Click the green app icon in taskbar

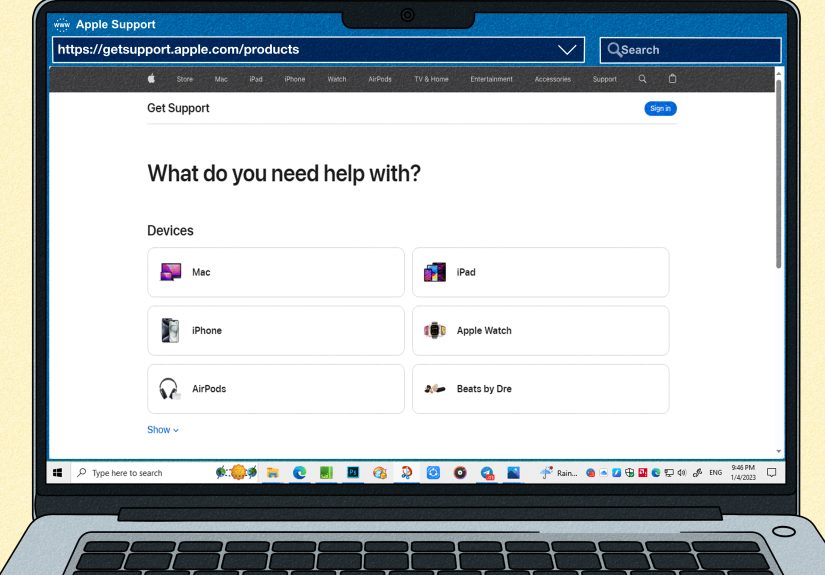326,473
